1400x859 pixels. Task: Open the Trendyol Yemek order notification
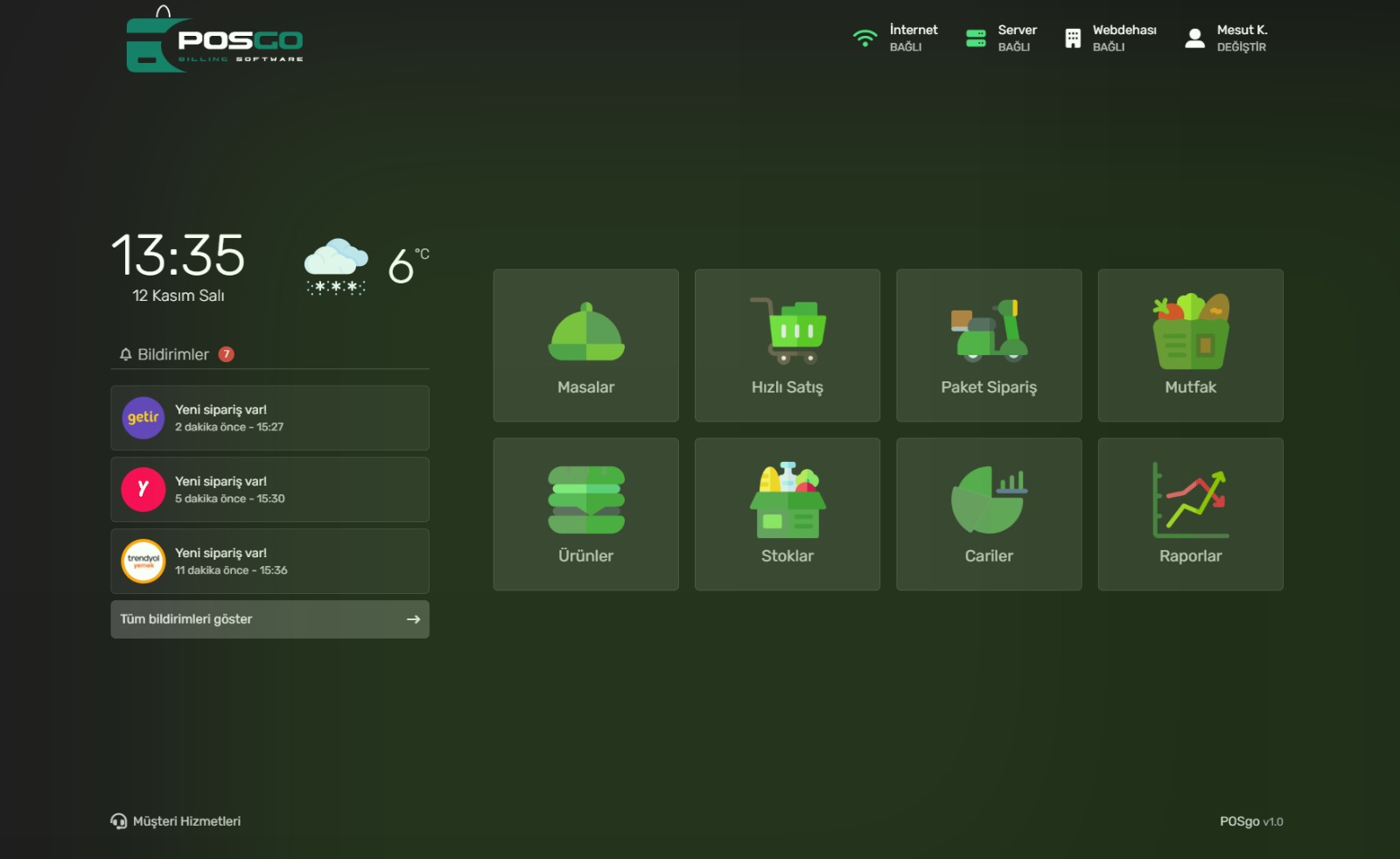pos(269,562)
